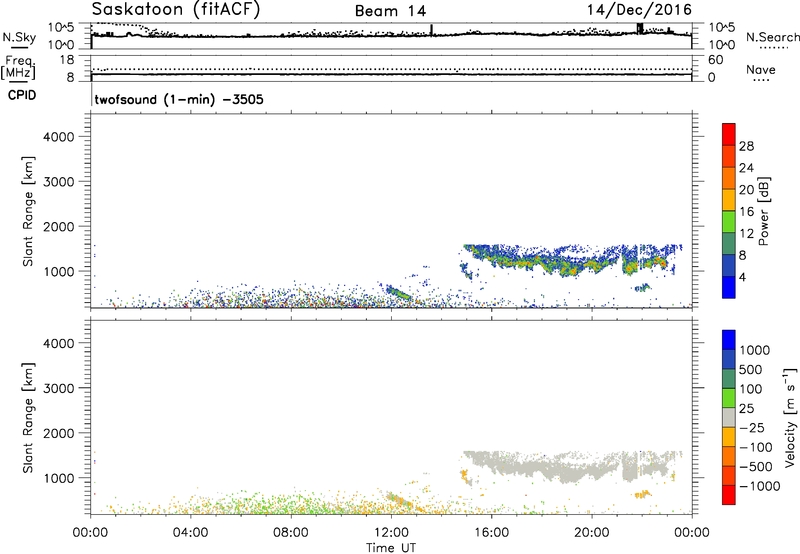Image resolution: width=800 pixels, height=554 pixels.
Task: Click the "Beam 14" heading
Action: click(390, 11)
